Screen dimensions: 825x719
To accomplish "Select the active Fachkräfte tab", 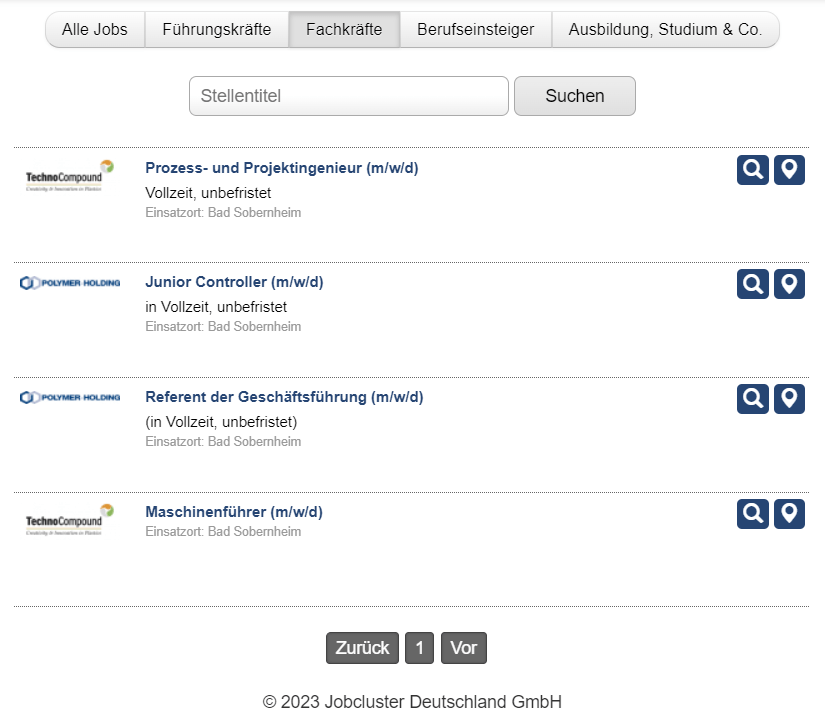I will (344, 30).
